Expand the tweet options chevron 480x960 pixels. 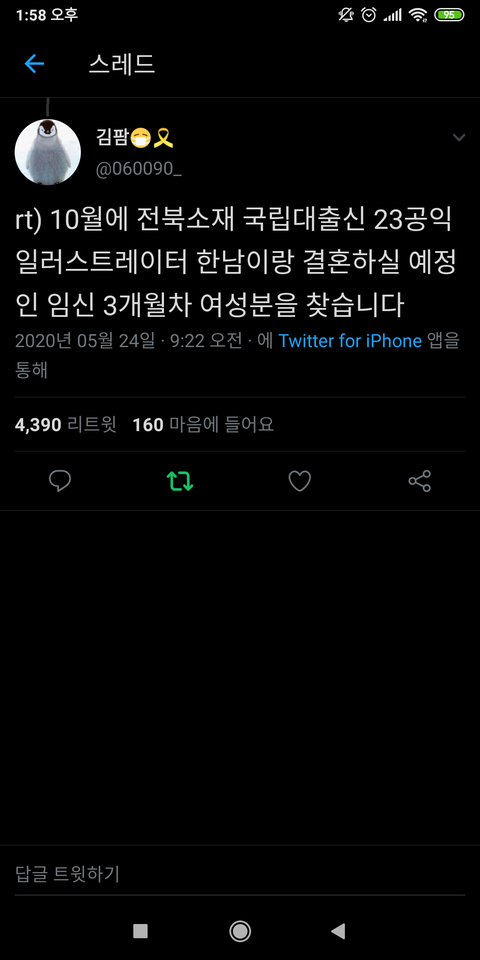pyautogui.click(x=459, y=137)
